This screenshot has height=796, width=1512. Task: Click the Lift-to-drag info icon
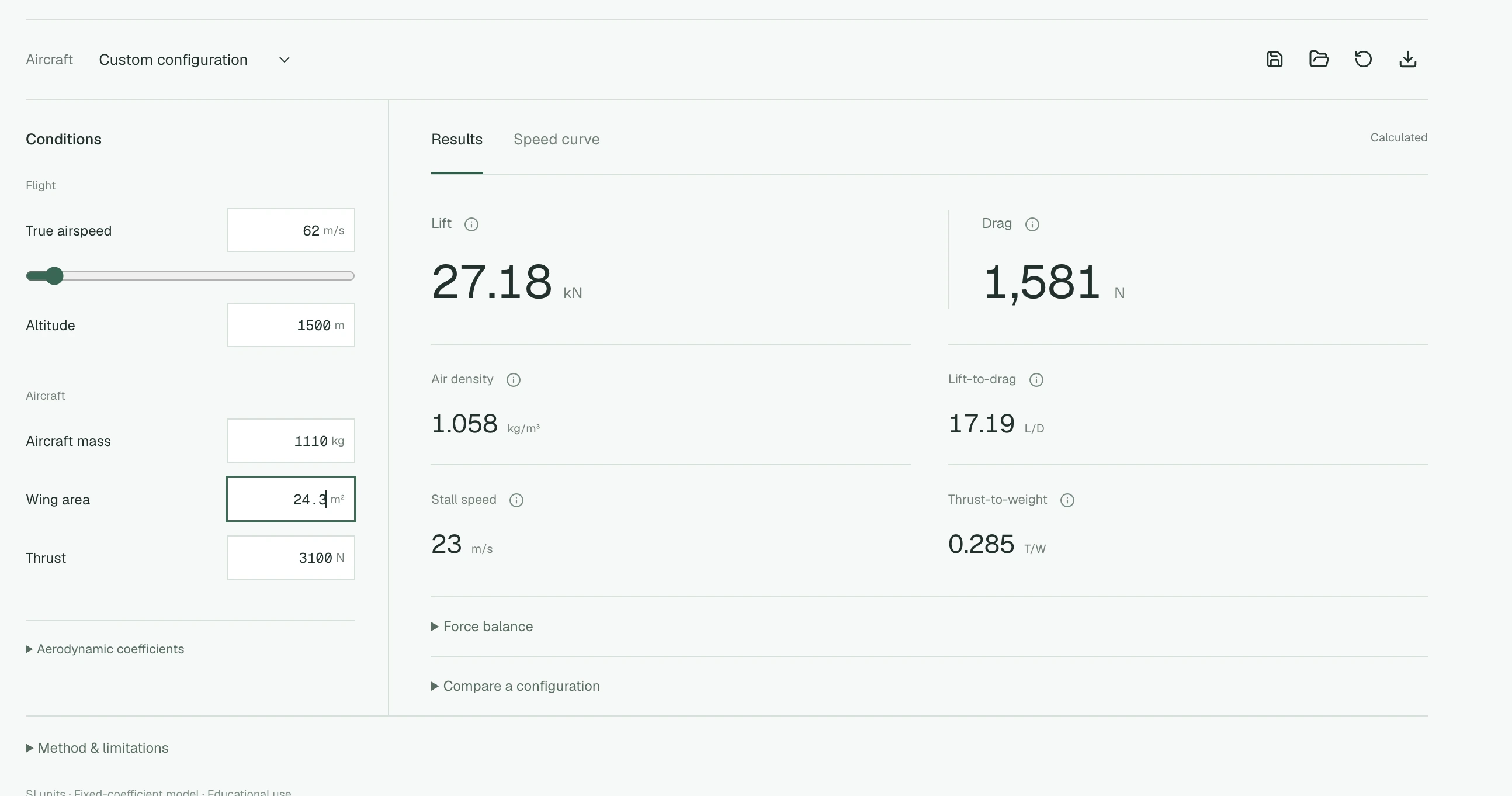click(x=1036, y=380)
